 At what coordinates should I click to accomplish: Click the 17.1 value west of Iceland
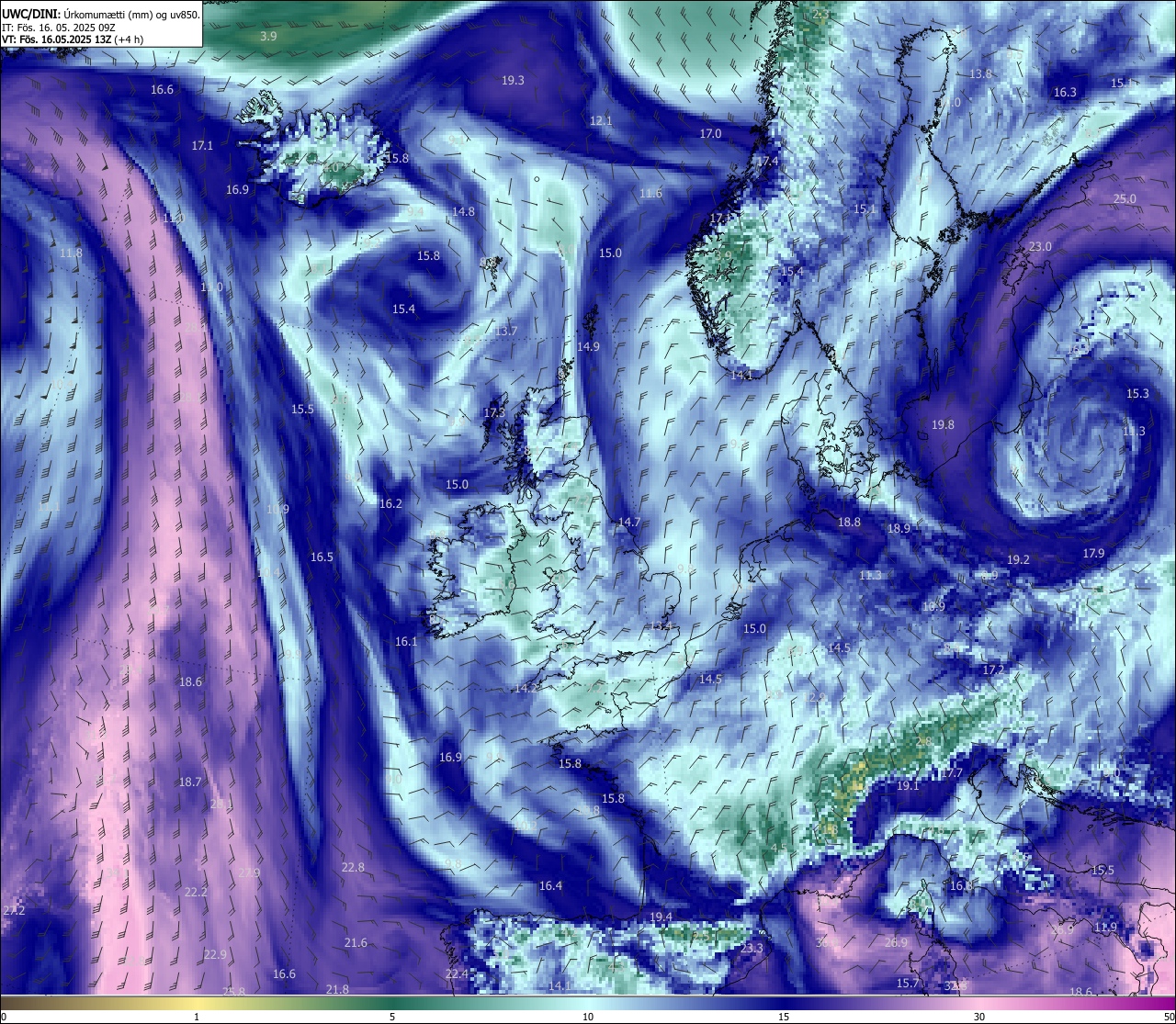pos(202,146)
